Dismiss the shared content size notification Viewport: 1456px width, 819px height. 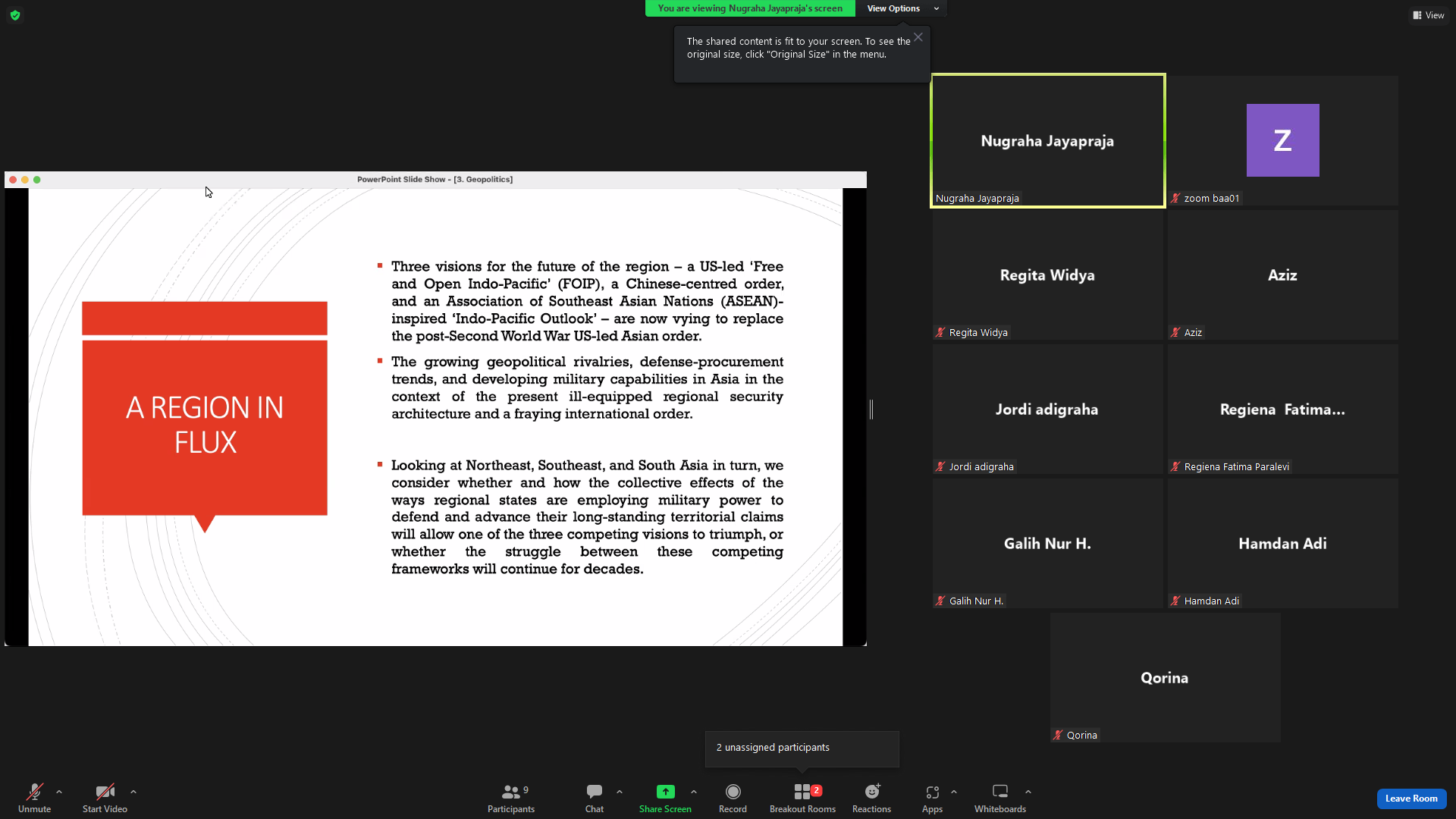918,37
